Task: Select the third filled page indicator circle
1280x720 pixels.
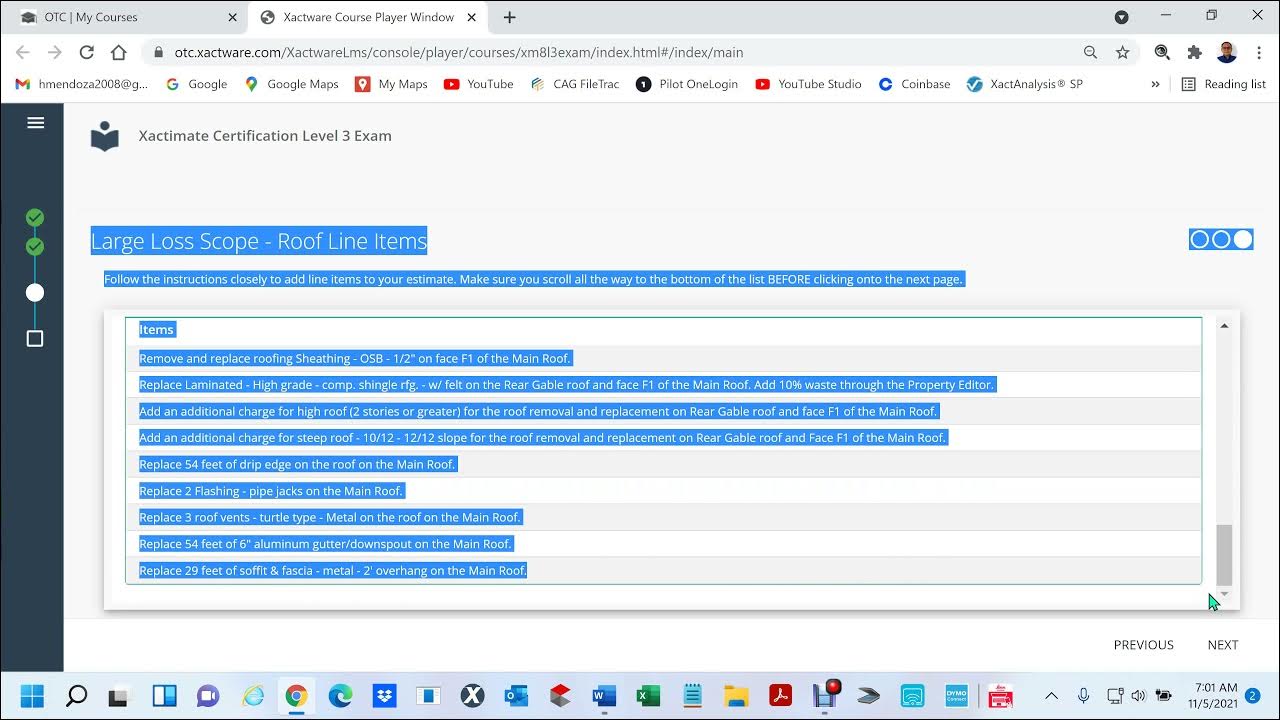Action: pos(1243,239)
